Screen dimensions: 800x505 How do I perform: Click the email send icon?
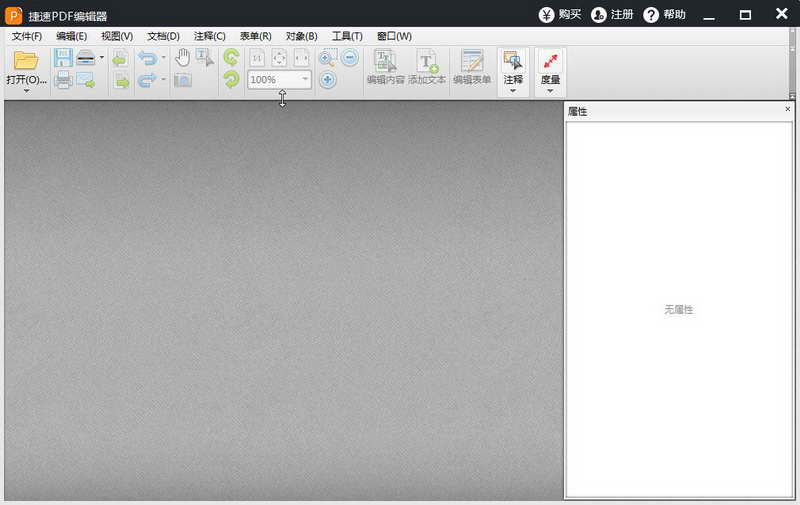(86, 80)
